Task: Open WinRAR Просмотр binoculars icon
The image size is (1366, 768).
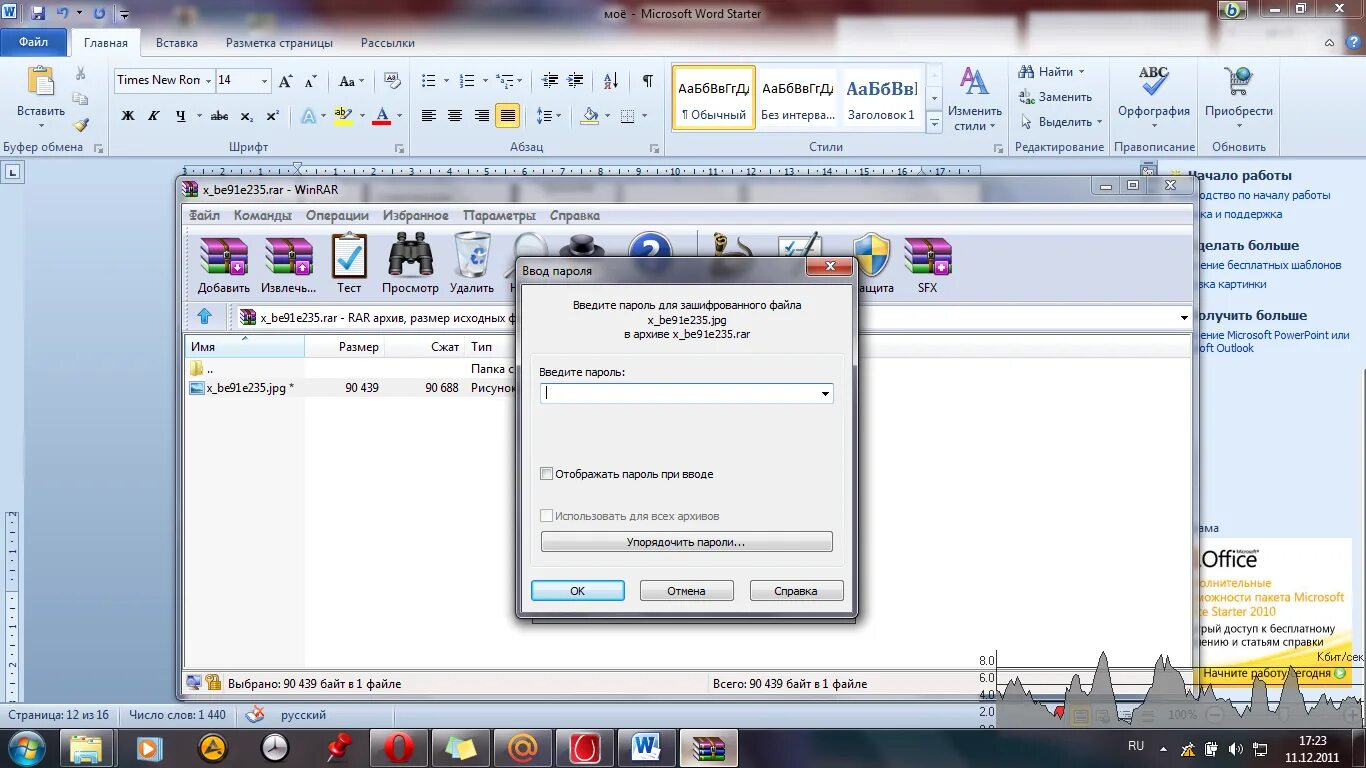Action: [x=410, y=264]
